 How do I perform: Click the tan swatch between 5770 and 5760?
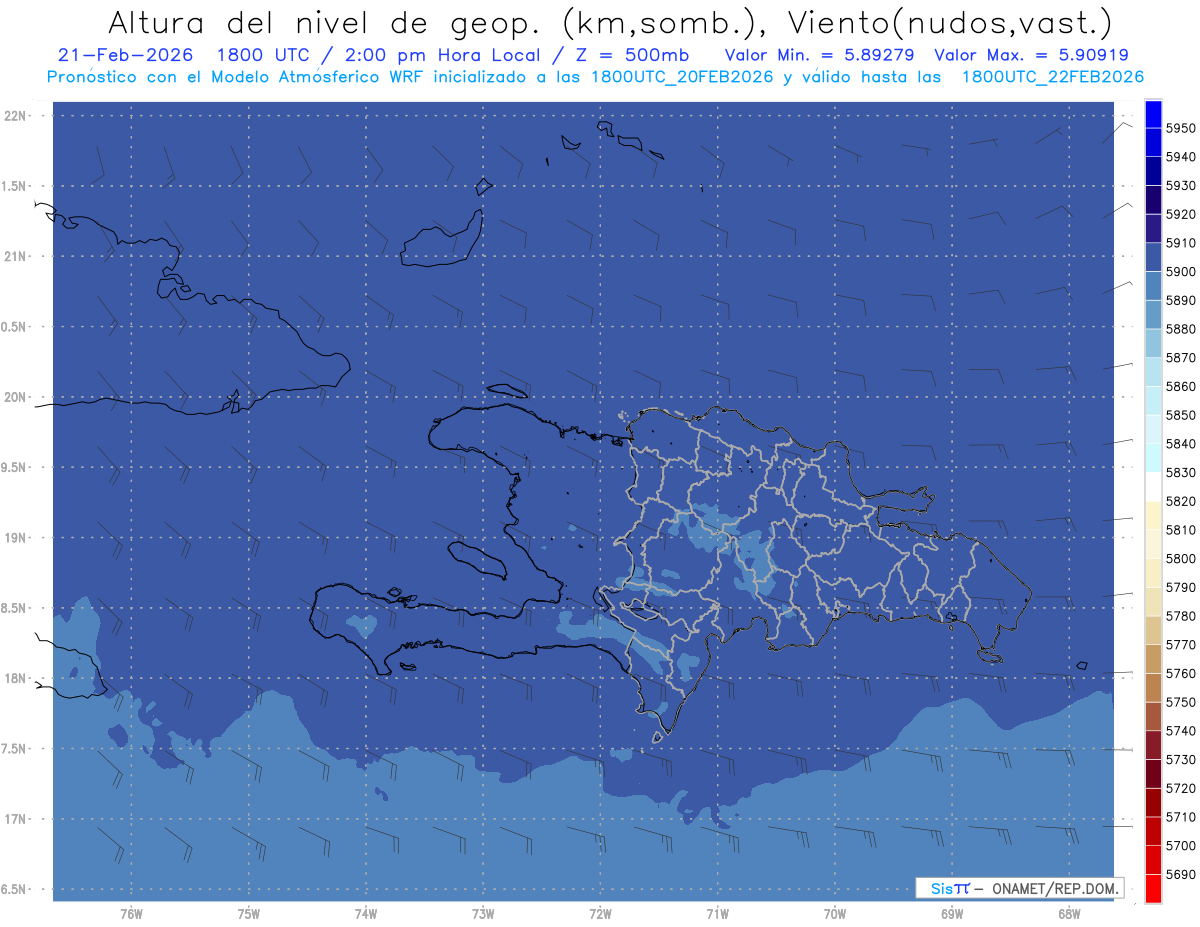coord(1153,659)
